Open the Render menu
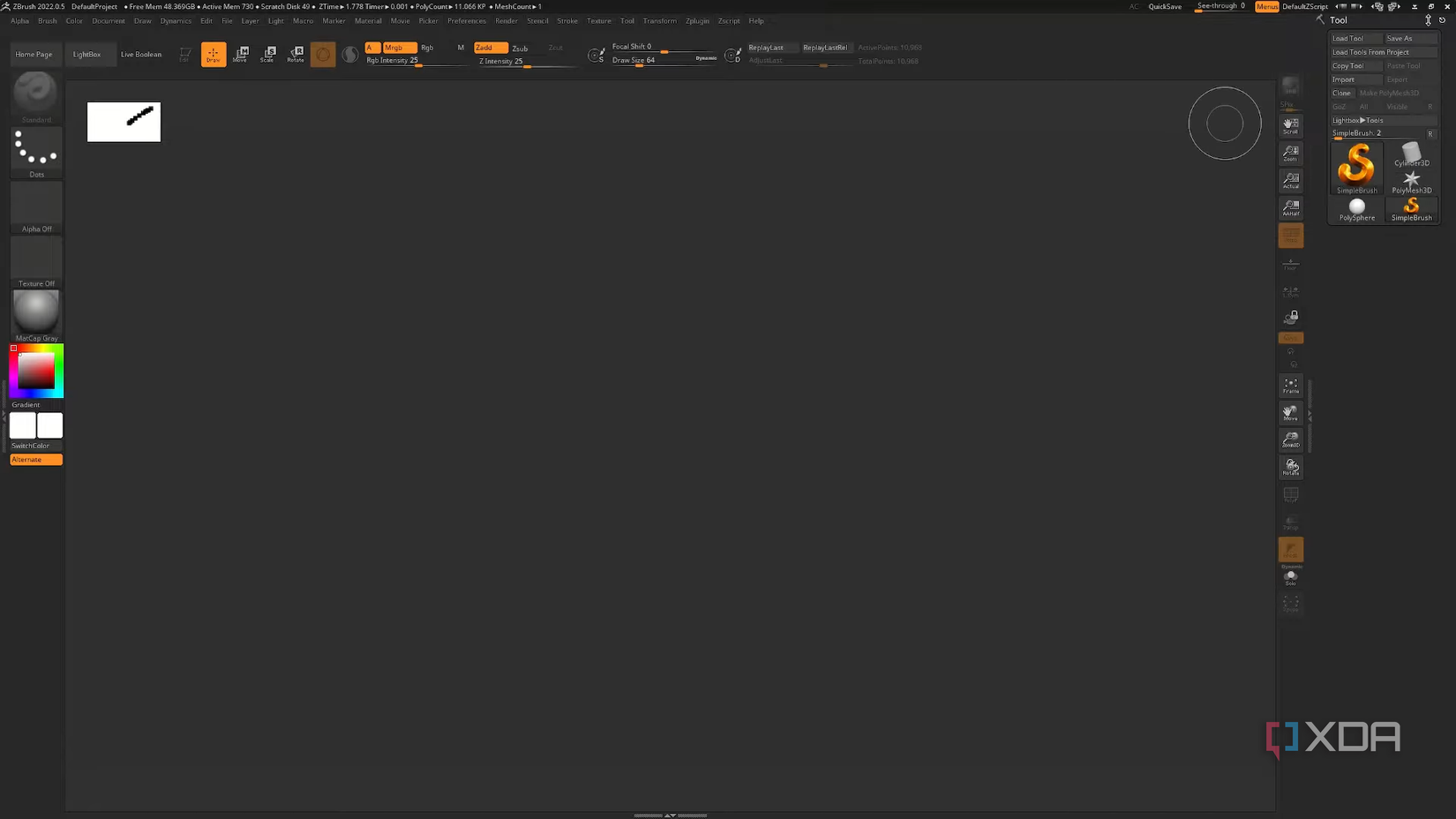The width and height of the screenshot is (1456, 819). coord(507,21)
